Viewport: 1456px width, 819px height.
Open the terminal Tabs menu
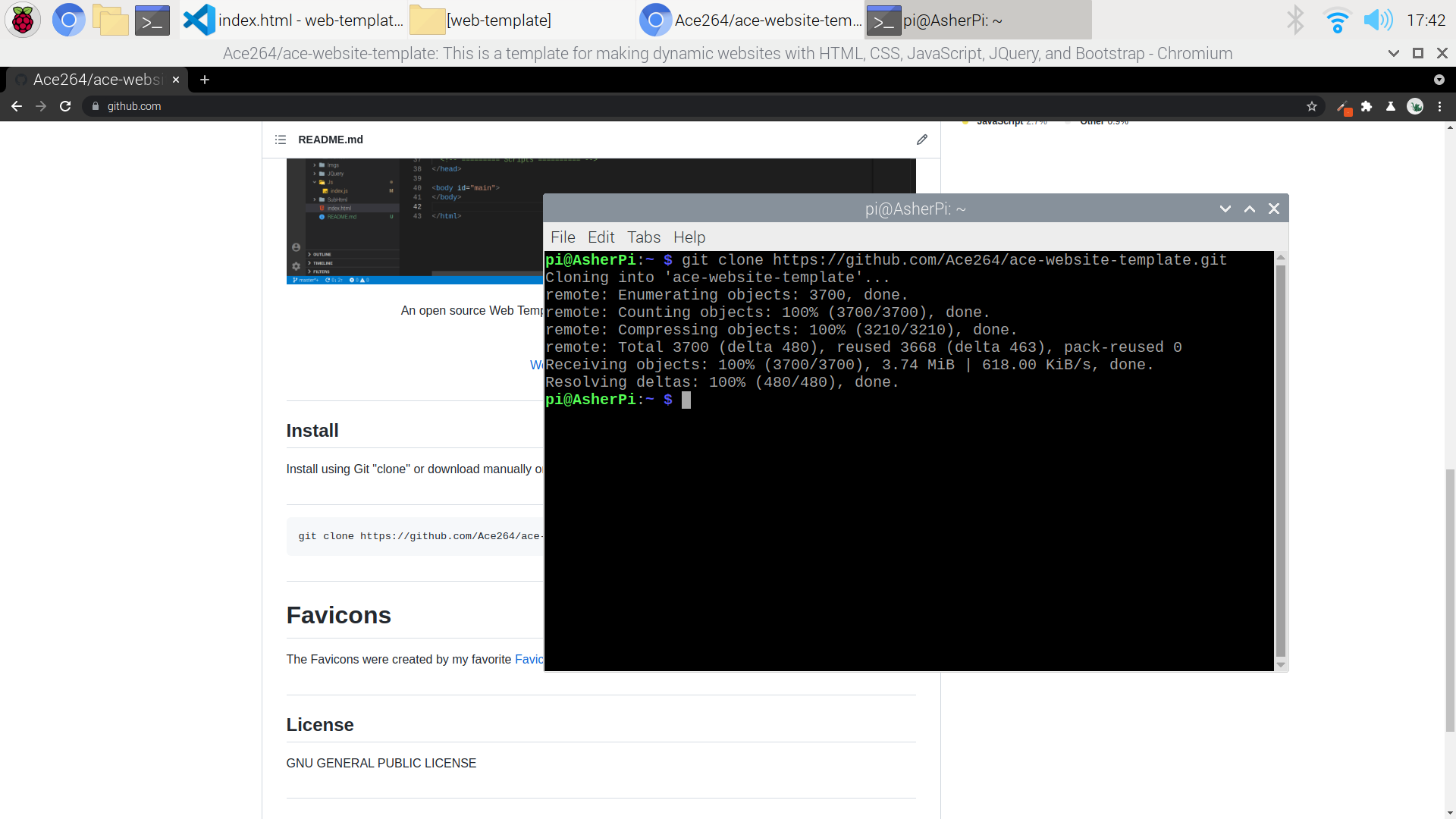point(643,237)
